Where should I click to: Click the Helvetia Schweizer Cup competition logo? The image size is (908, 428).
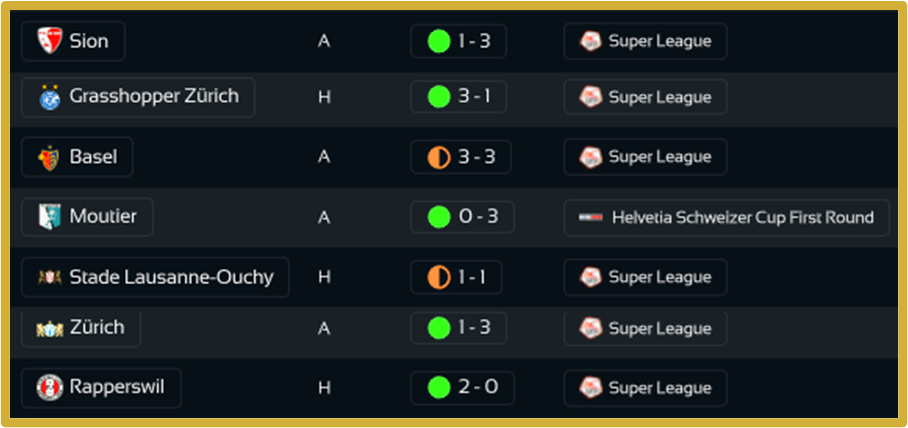coord(592,217)
